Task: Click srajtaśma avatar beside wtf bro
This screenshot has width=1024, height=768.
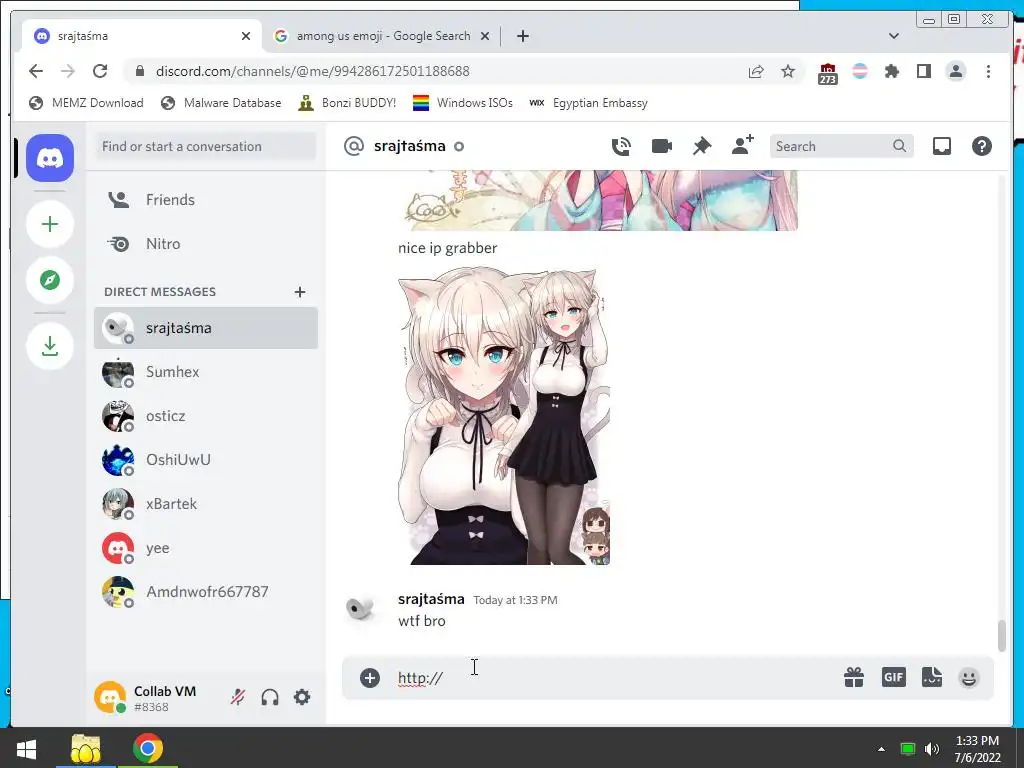Action: click(360, 608)
